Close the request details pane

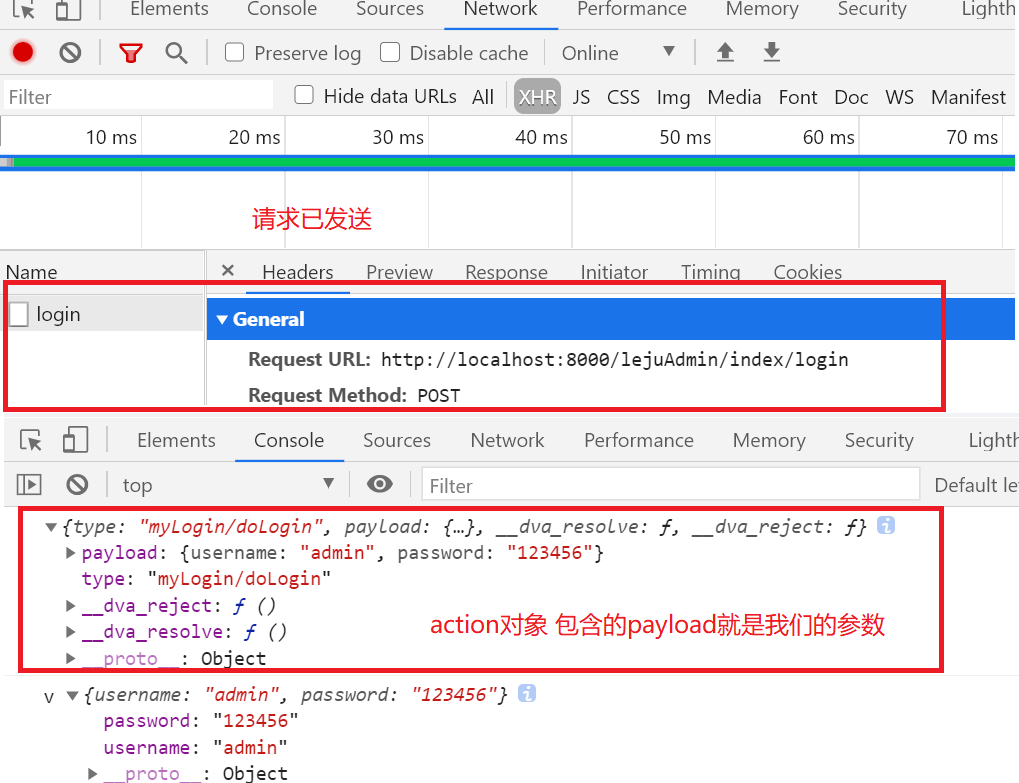pos(227,270)
